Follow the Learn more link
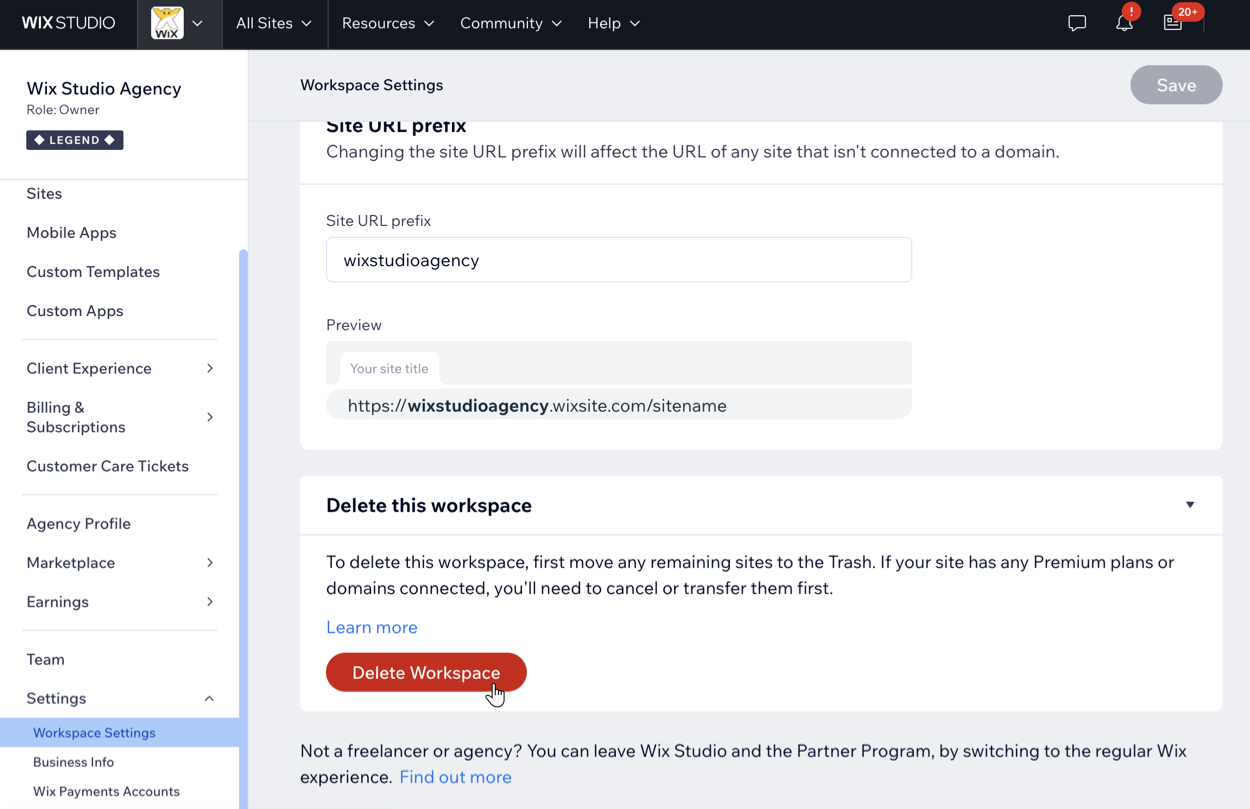The height and width of the screenshot is (809, 1250). click(x=372, y=627)
